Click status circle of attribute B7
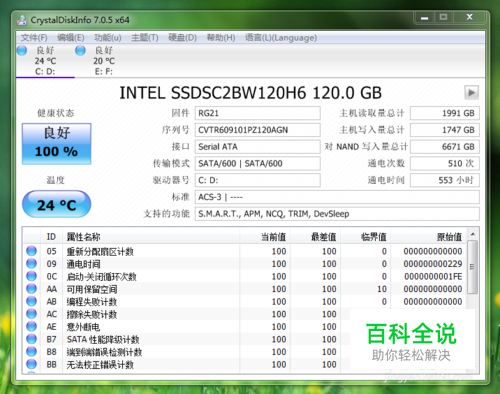The image size is (500, 394). (32, 339)
